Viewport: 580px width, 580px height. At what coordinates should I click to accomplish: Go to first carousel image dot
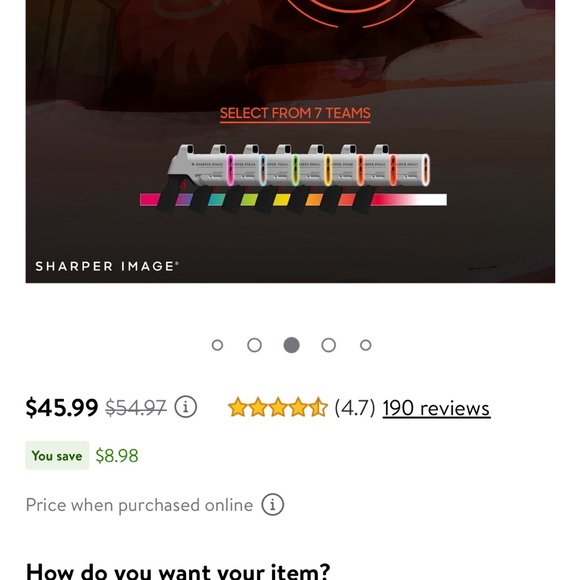coord(217,345)
